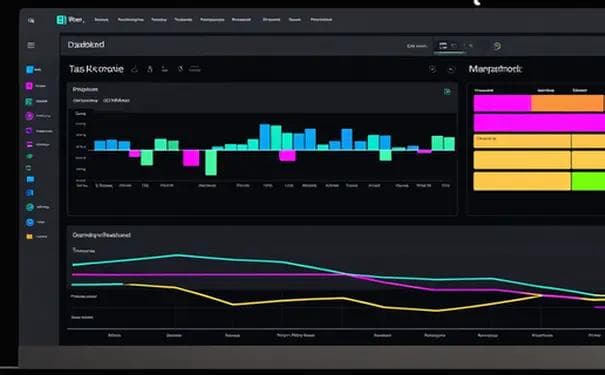Click the circular icon at header bar's right
Image resolution: width=605 pixels, height=375 pixels.
497,46
